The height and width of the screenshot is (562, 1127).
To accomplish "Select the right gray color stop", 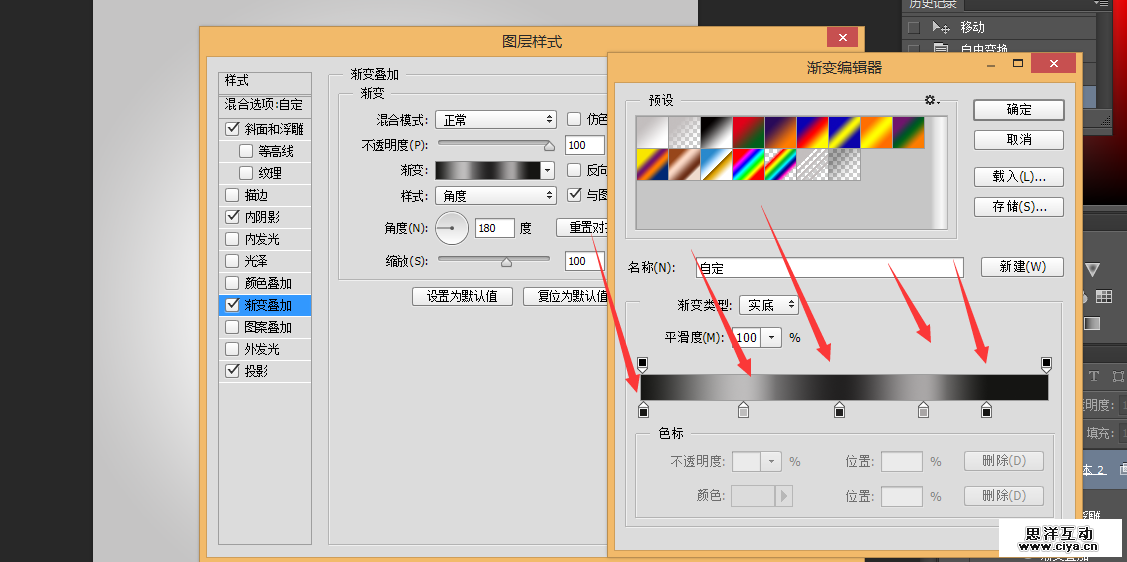I will tap(924, 410).
